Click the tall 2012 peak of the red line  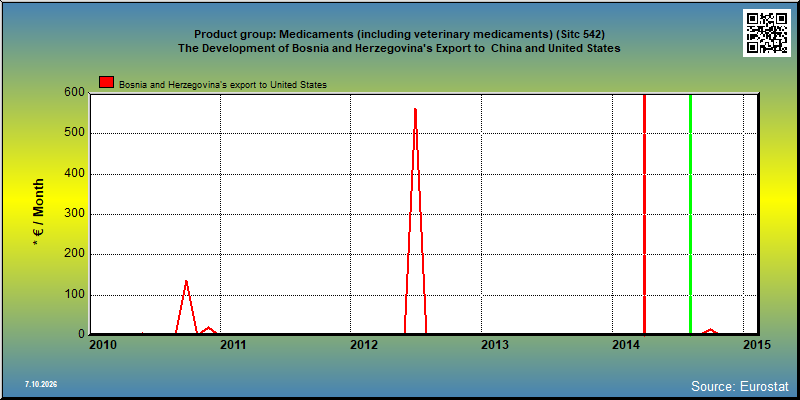pos(415,109)
